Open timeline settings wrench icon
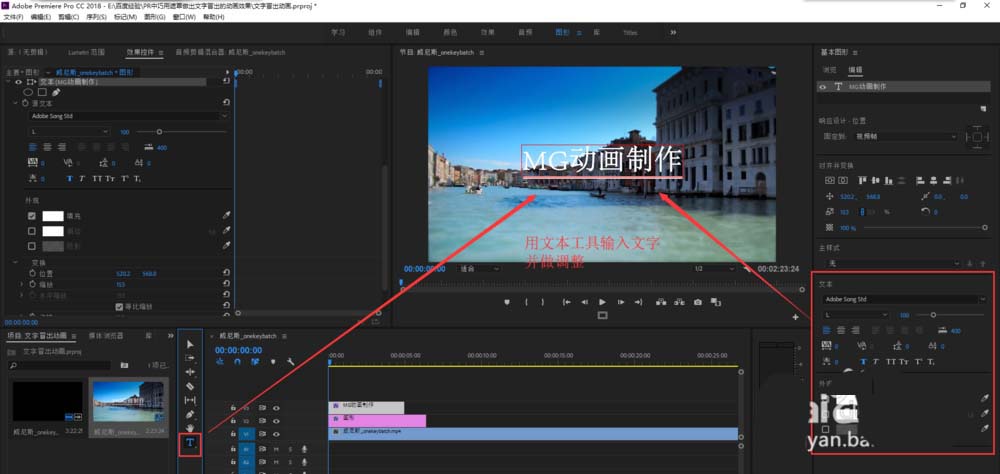The image size is (1000, 474). point(289,362)
